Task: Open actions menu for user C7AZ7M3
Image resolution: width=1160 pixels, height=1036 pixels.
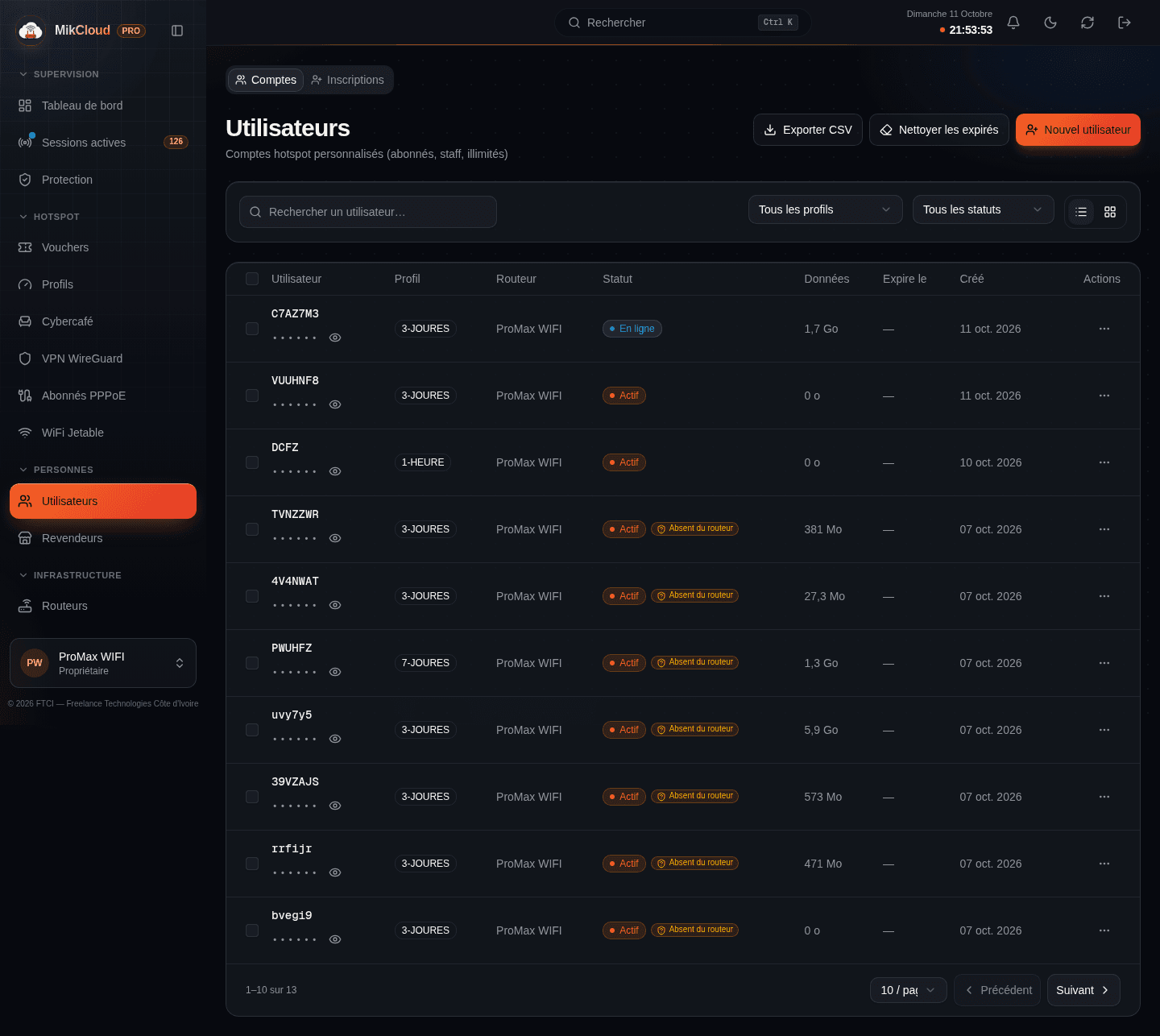Action: tap(1104, 329)
